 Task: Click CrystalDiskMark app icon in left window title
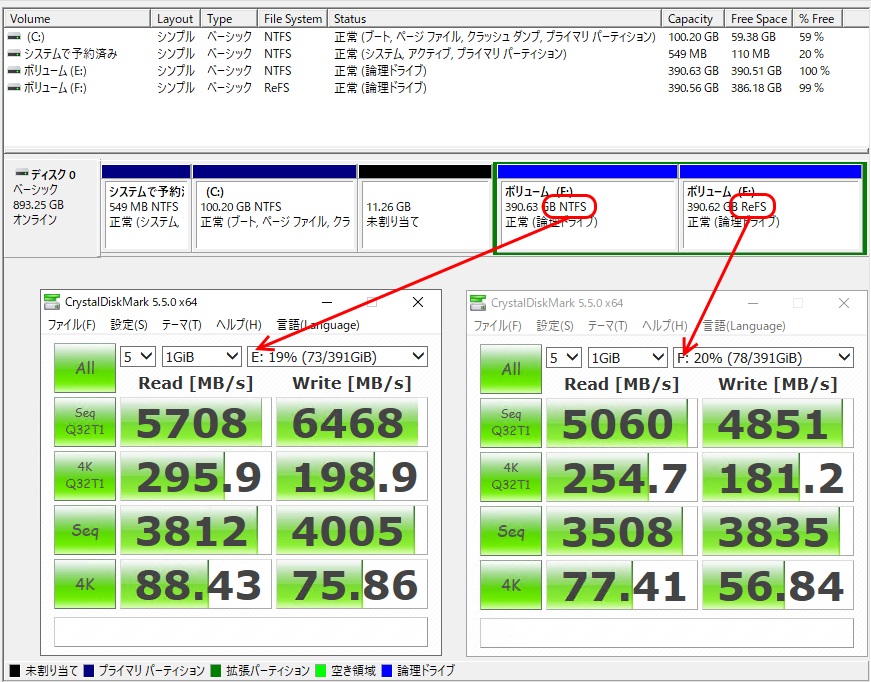52,302
